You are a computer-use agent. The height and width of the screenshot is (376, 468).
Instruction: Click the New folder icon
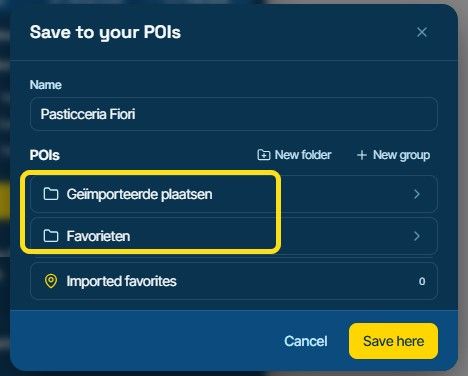pos(263,155)
